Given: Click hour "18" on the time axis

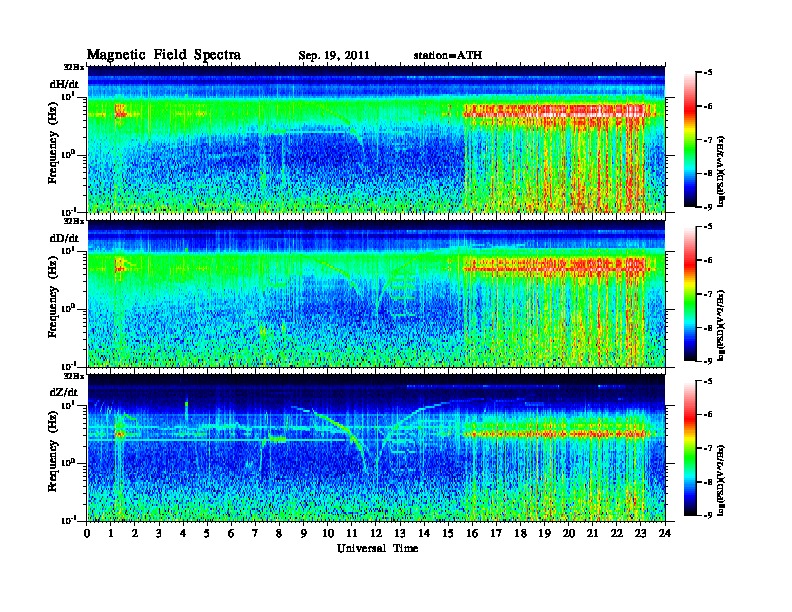Looking at the screenshot, I should pyautogui.click(x=520, y=534).
